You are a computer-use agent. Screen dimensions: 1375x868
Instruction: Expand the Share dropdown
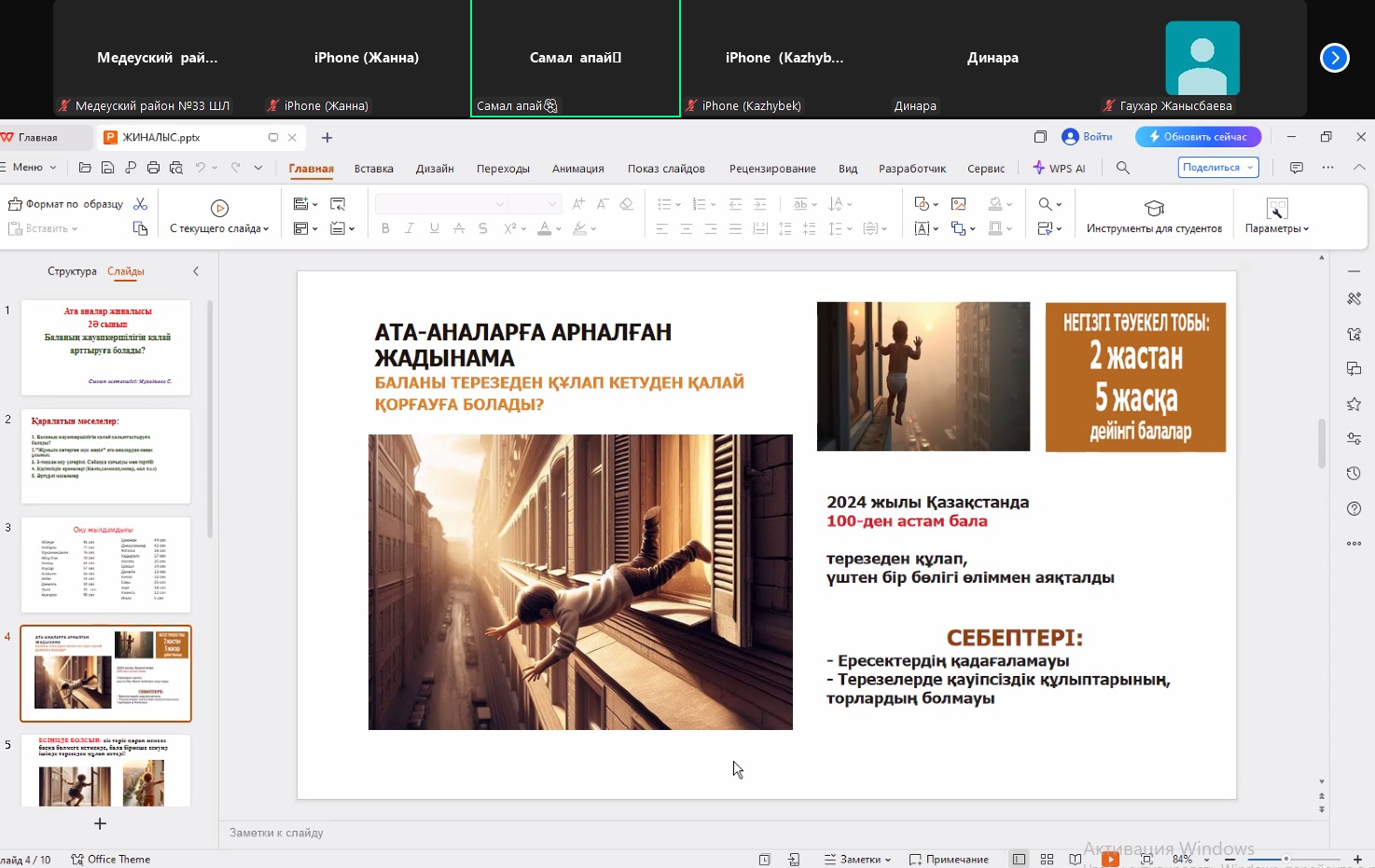click(1250, 168)
